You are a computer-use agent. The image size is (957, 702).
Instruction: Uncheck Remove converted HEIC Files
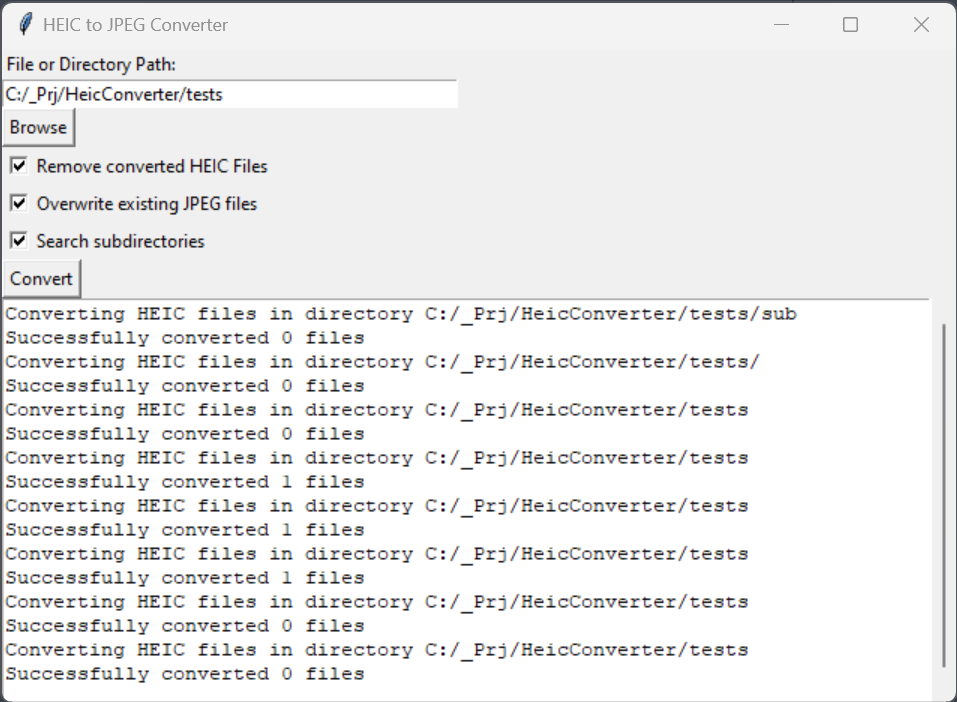[19, 166]
